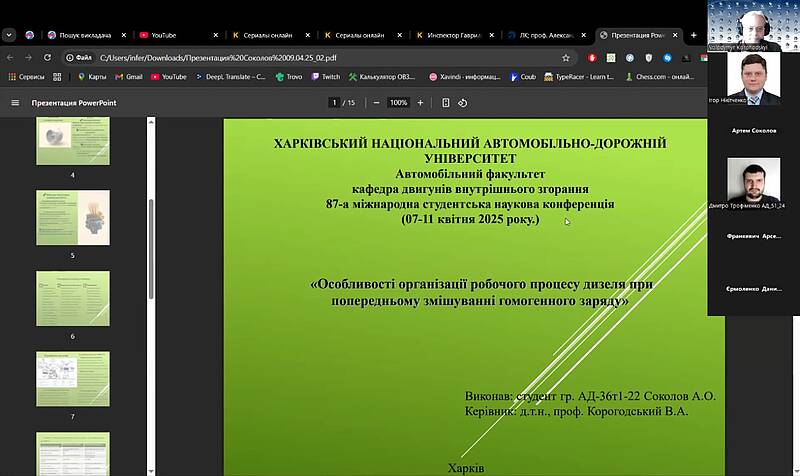Toggle the PDF sidebar menu icon
The height and width of the screenshot is (476, 800).
tap(15, 103)
